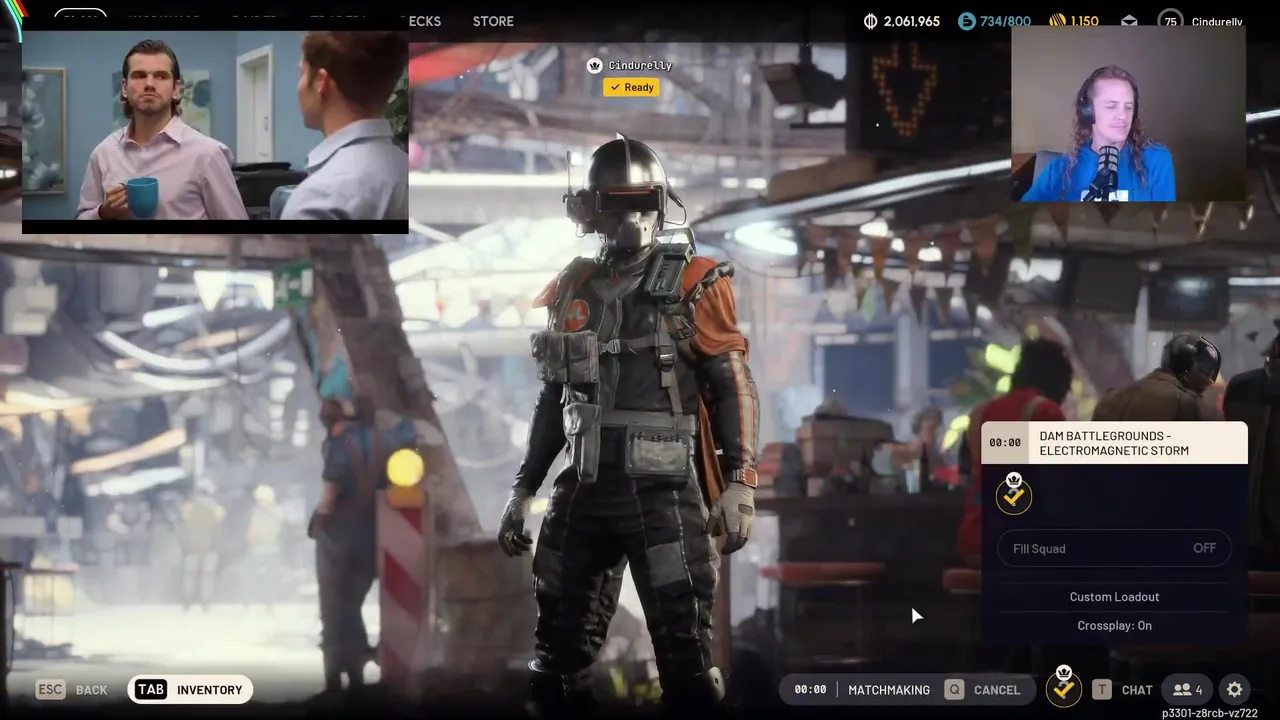Click the 00:00 timer in the map panel

pos(1005,443)
